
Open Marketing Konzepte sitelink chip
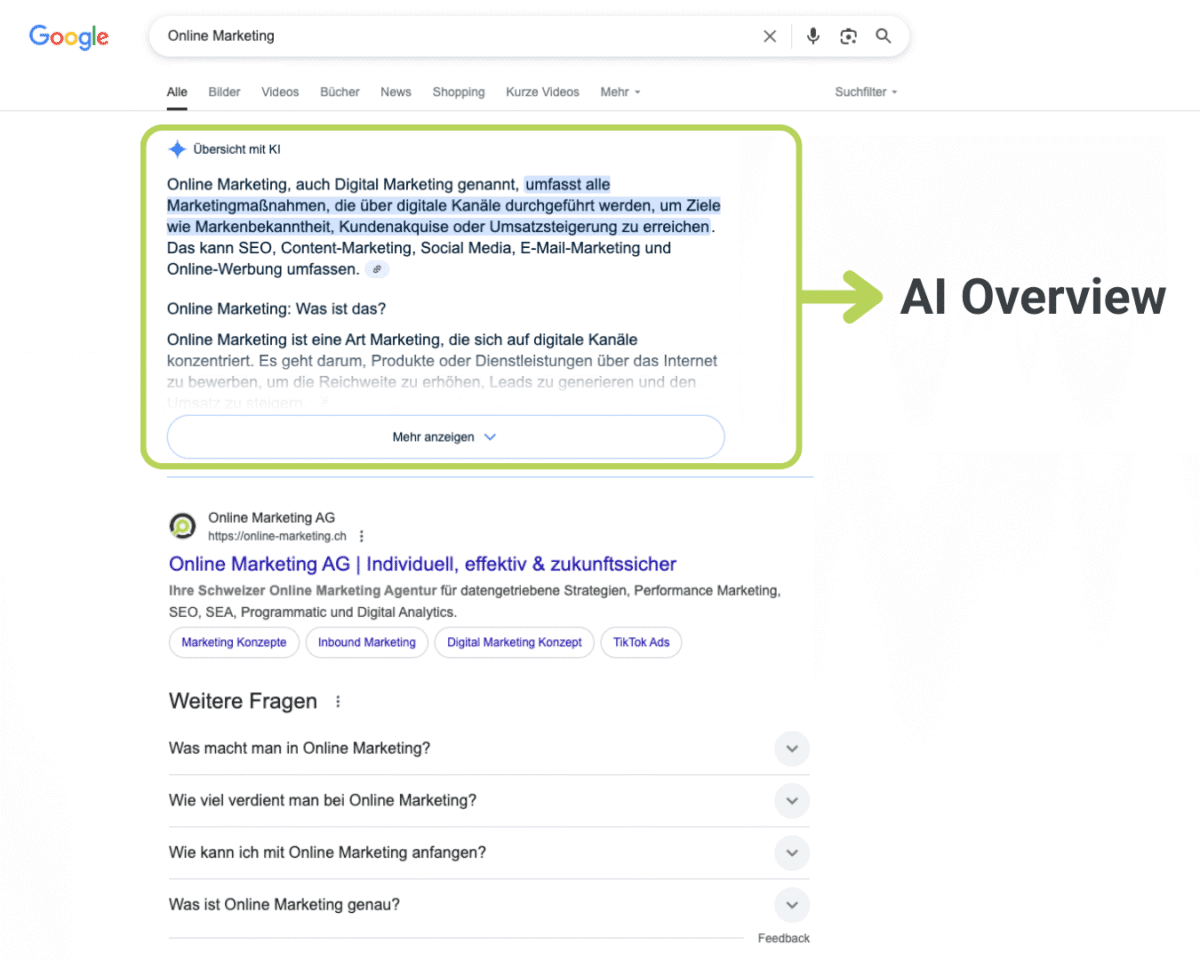tap(234, 642)
